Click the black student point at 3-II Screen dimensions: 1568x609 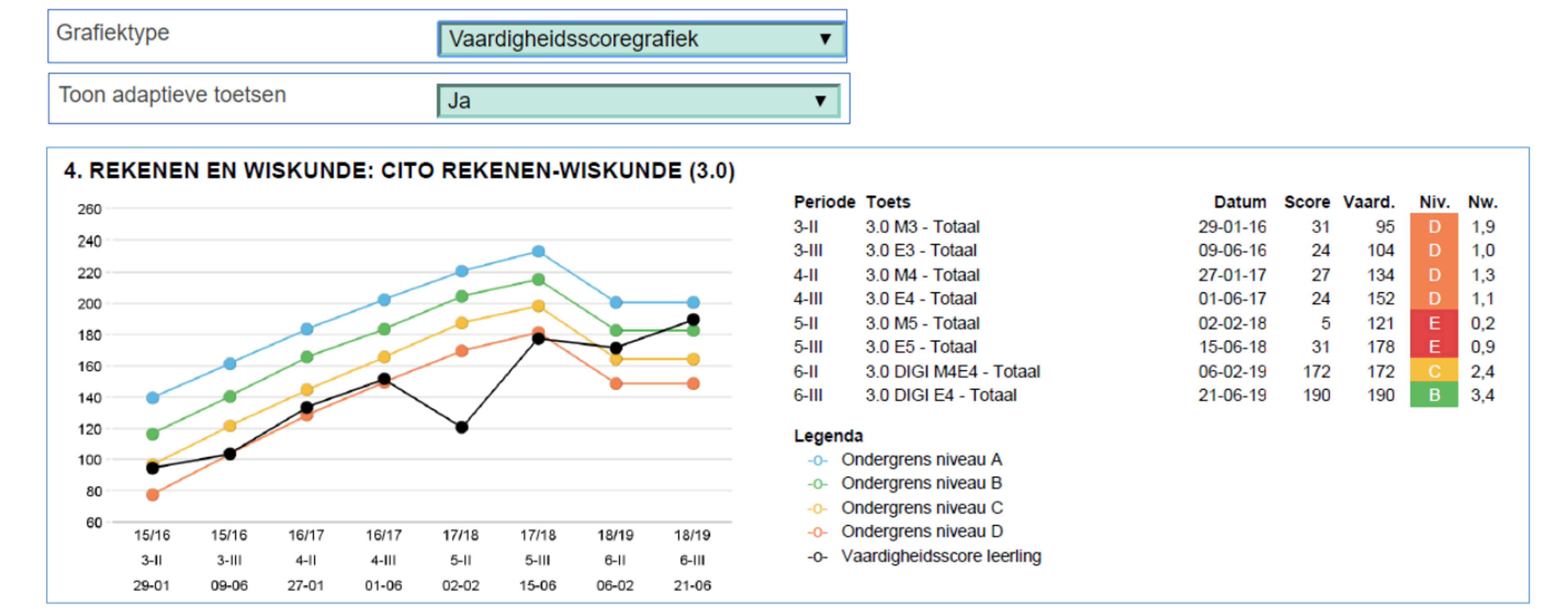coord(153,468)
